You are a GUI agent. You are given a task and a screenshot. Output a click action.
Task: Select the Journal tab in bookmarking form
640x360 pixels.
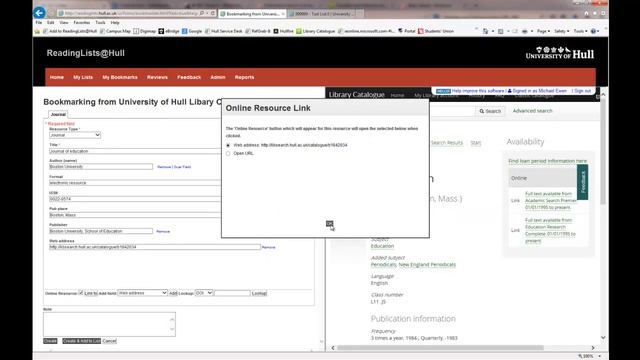pos(58,115)
